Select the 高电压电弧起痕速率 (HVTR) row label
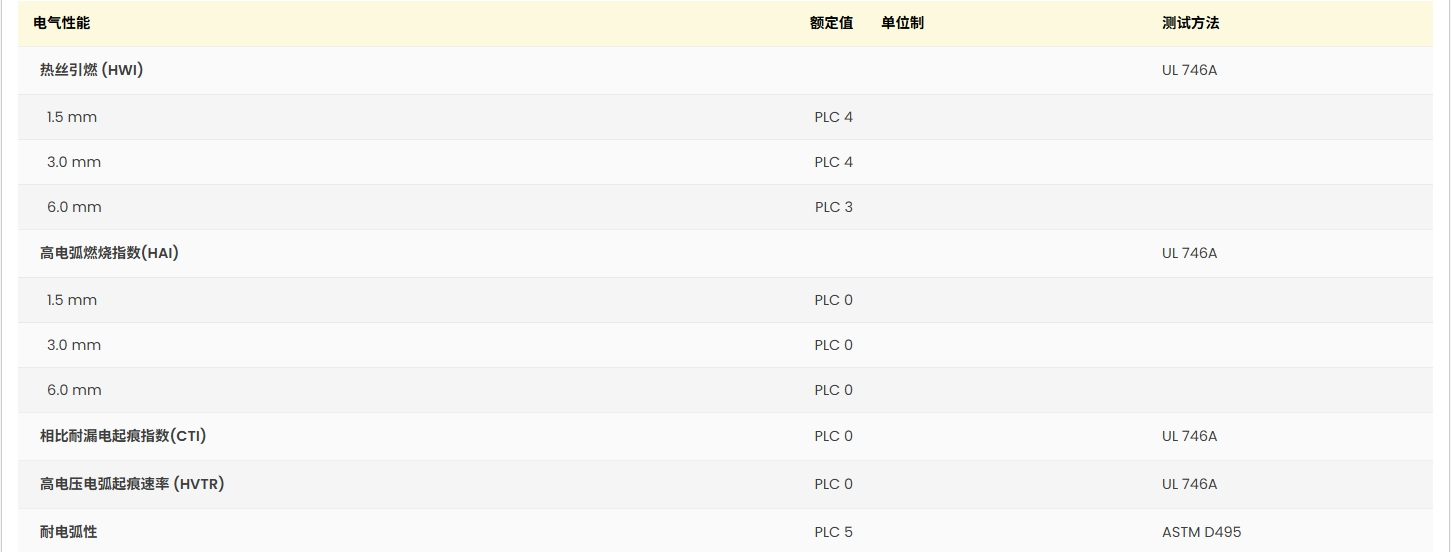Image resolution: width=1451 pixels, height=552 pixels. (x=132, y=484)
